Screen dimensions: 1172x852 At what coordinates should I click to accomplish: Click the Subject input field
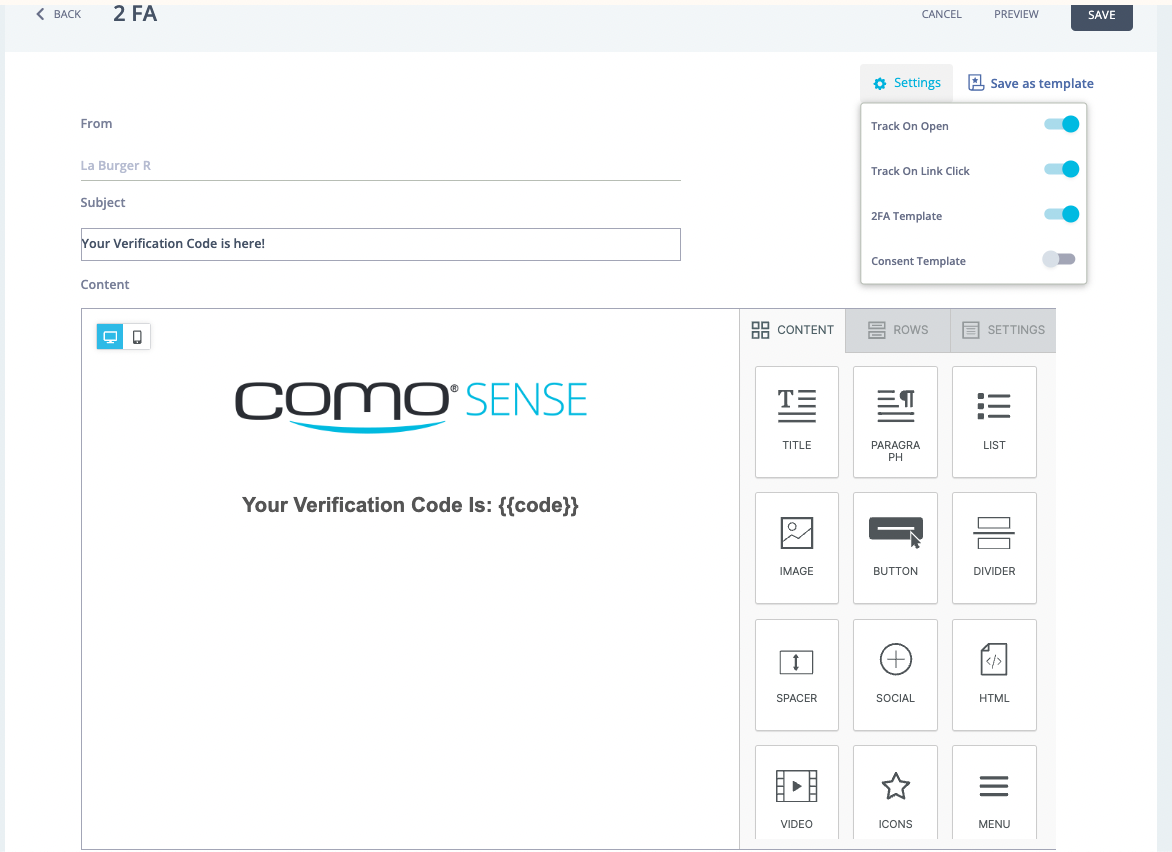tap(380, 244)
